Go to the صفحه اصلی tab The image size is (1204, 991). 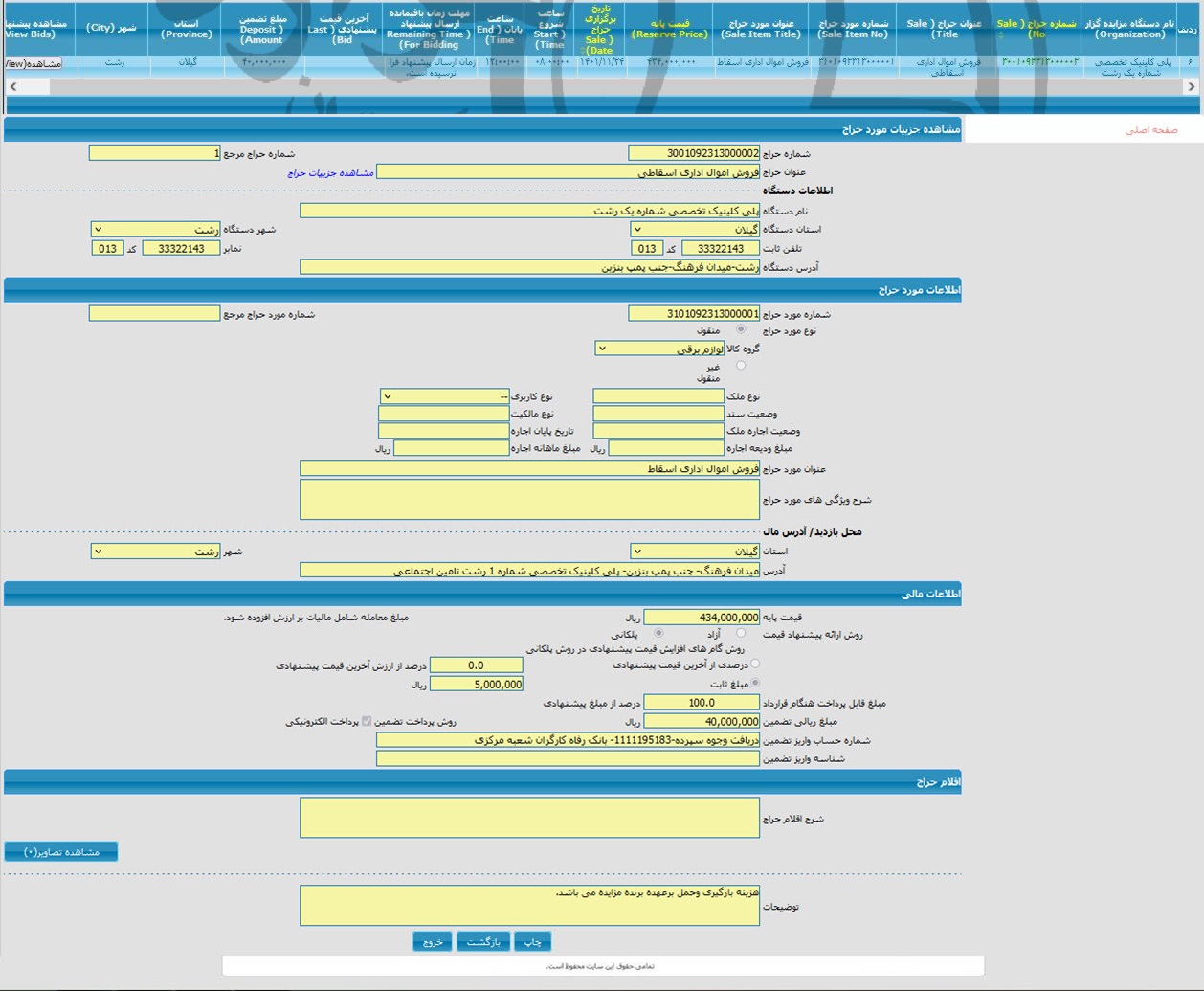[x=1150, y=130]
